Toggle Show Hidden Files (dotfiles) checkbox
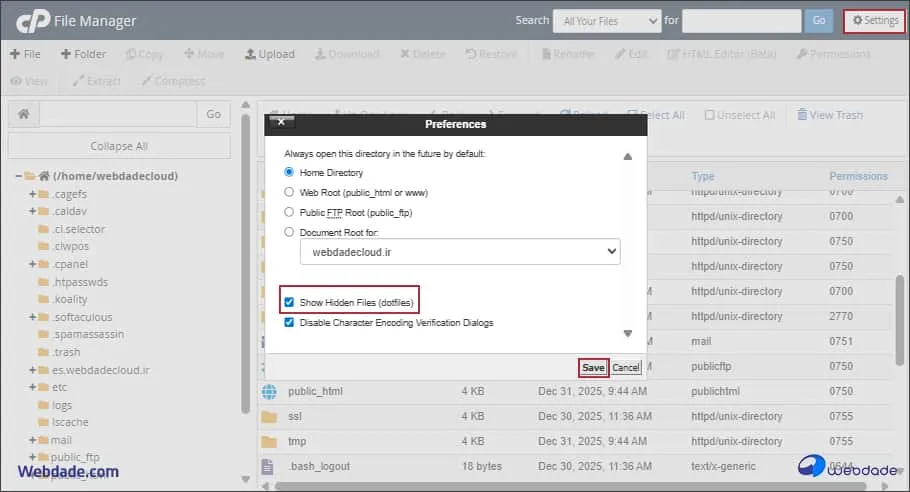This screenshot has width=910, height=492. (x=290, y=302)
